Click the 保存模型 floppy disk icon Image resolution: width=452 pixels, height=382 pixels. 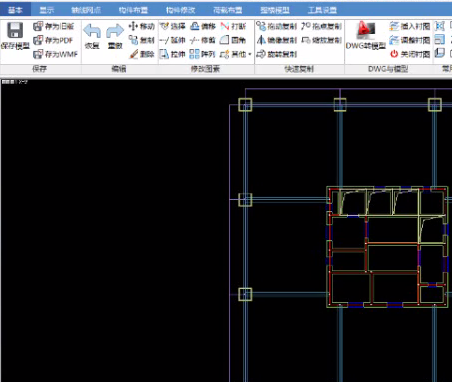[x=15, y=31]
